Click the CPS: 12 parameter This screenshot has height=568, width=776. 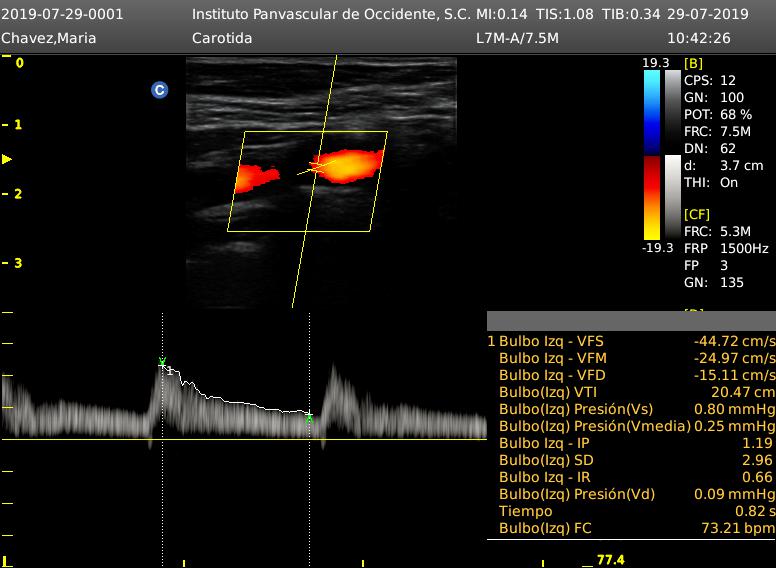(710, 80)
